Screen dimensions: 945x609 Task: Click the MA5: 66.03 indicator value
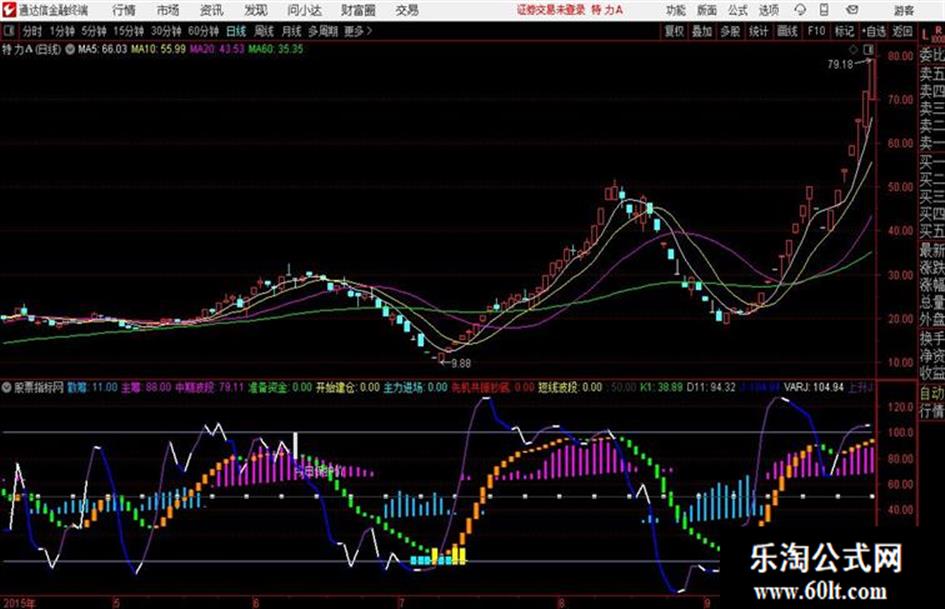(102, 49)
